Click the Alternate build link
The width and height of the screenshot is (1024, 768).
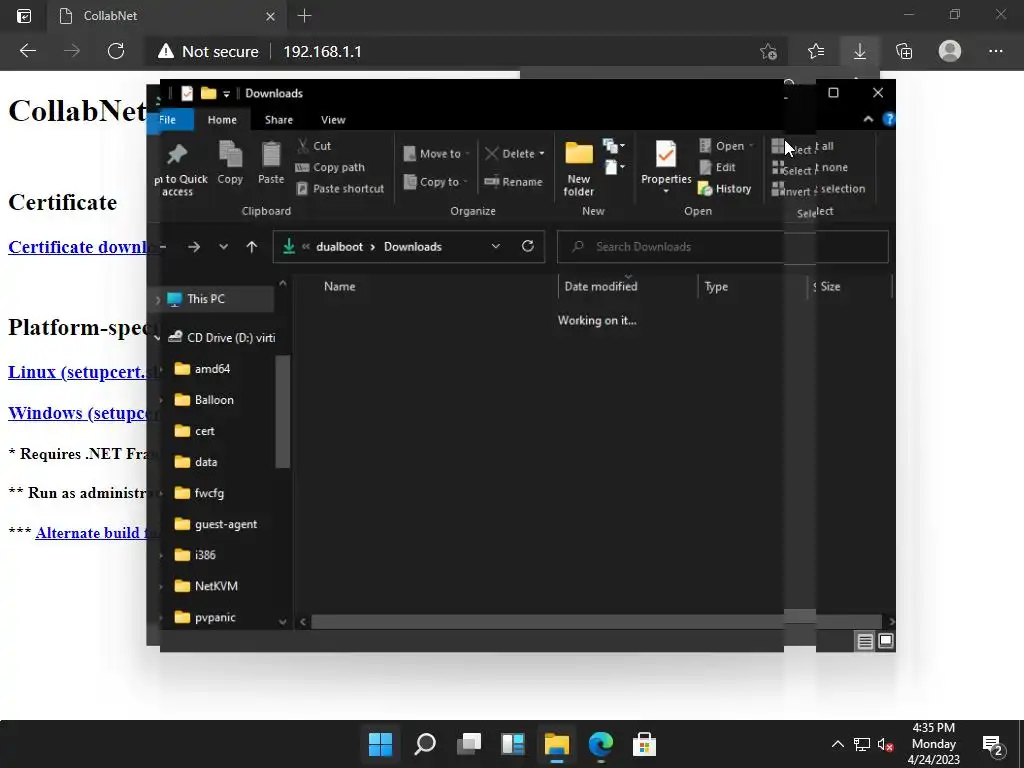97,533
